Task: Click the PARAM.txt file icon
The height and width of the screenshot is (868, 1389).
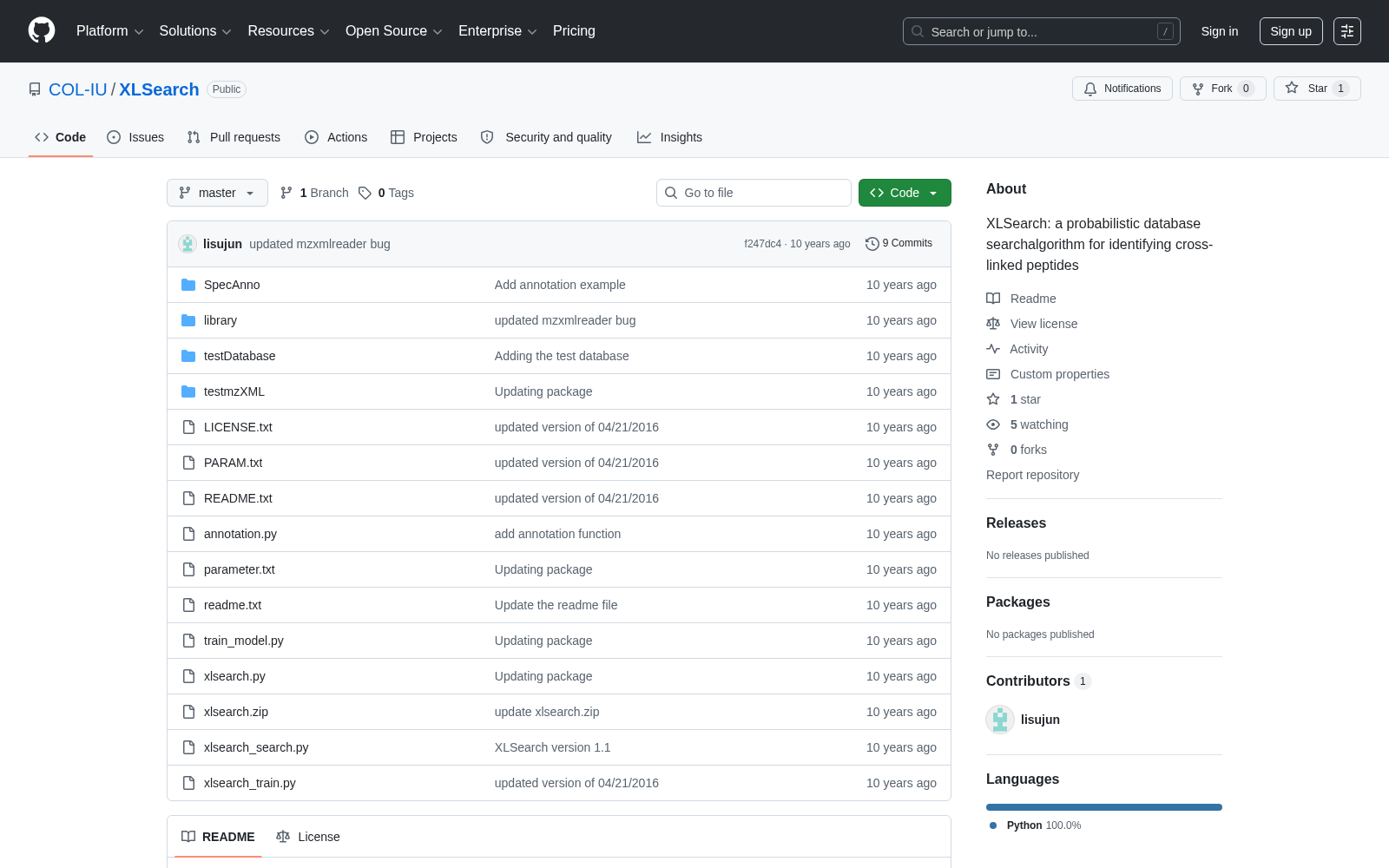Action: (x=188, y=463)
